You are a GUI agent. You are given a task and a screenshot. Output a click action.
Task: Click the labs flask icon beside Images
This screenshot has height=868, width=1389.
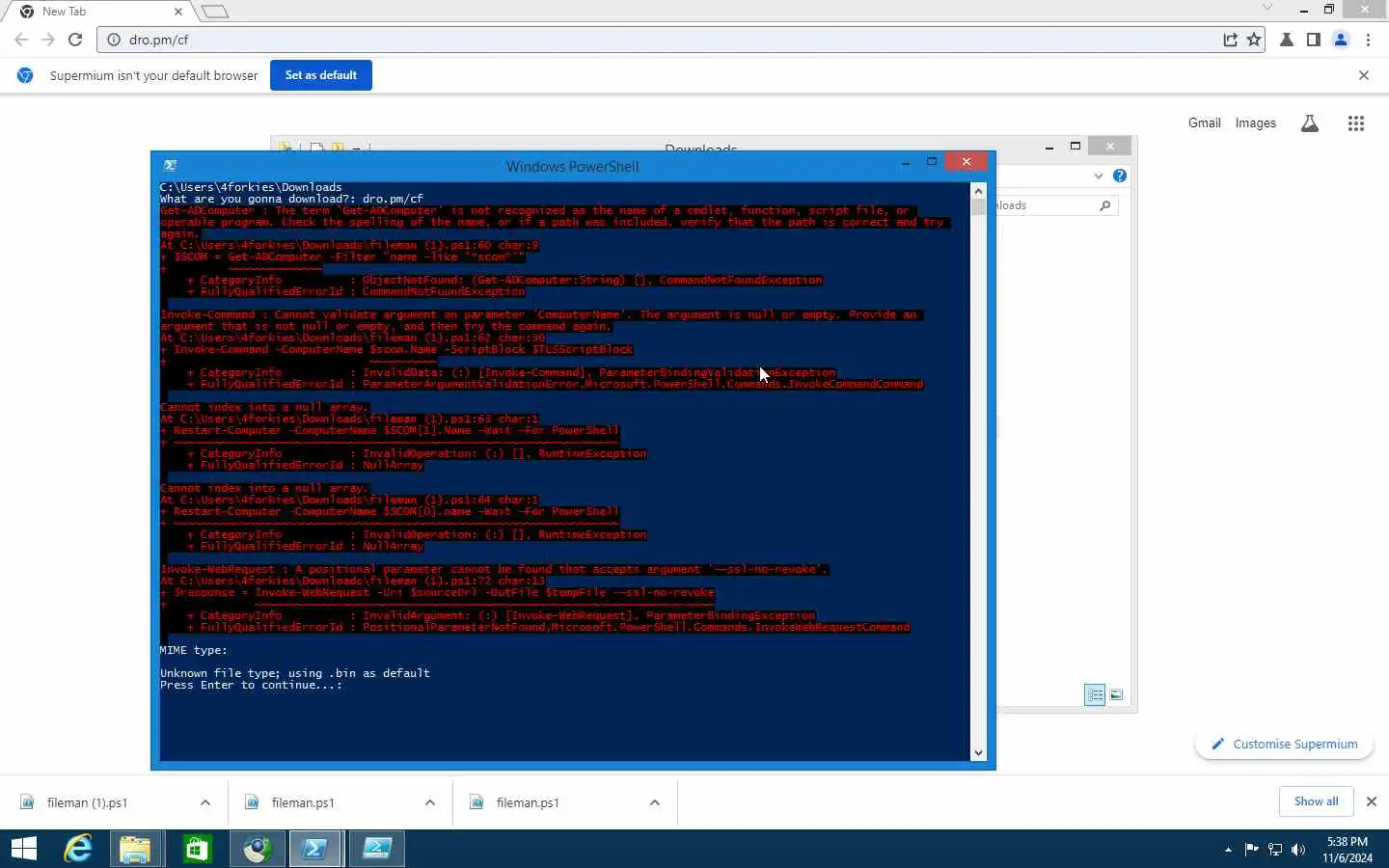(1310, 123)
